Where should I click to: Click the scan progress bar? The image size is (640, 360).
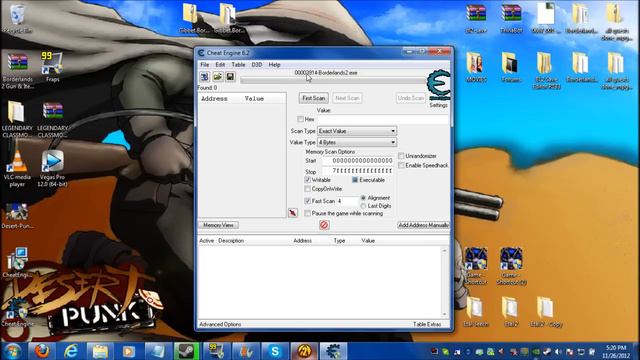click(x=332, y=80)
